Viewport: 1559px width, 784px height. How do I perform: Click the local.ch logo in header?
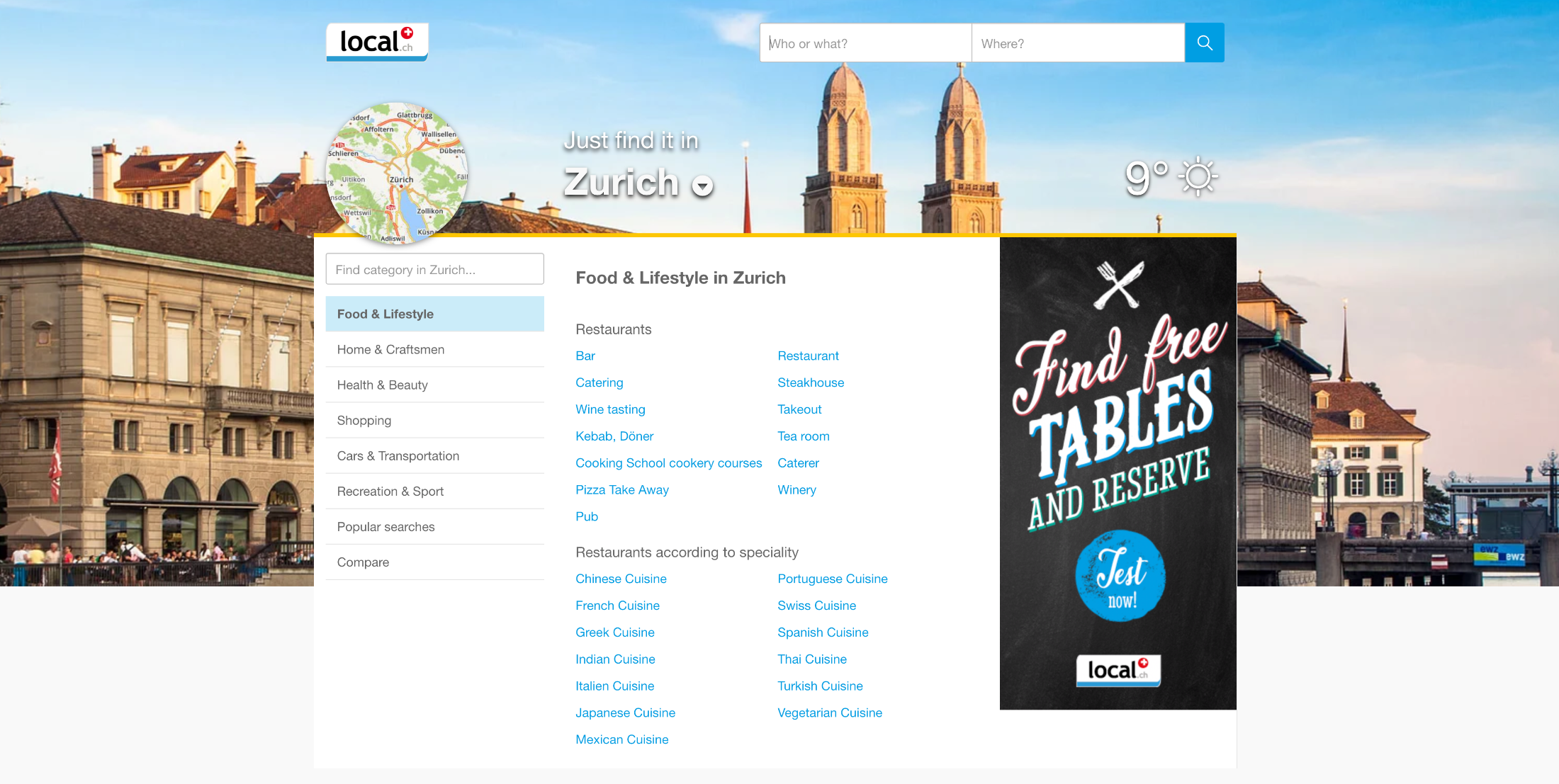click(x=376, y=42)
